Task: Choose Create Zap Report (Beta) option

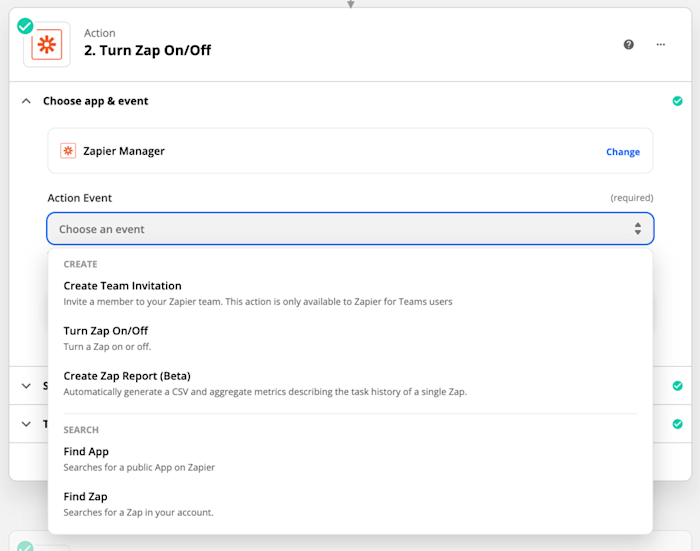Action: coord(127,376)
